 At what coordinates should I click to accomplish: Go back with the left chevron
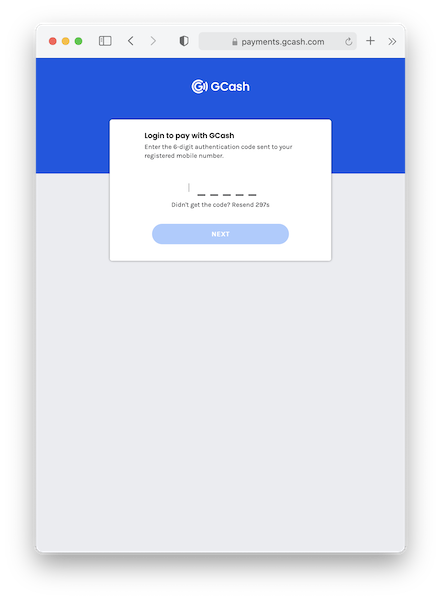[x=131, y=41]
